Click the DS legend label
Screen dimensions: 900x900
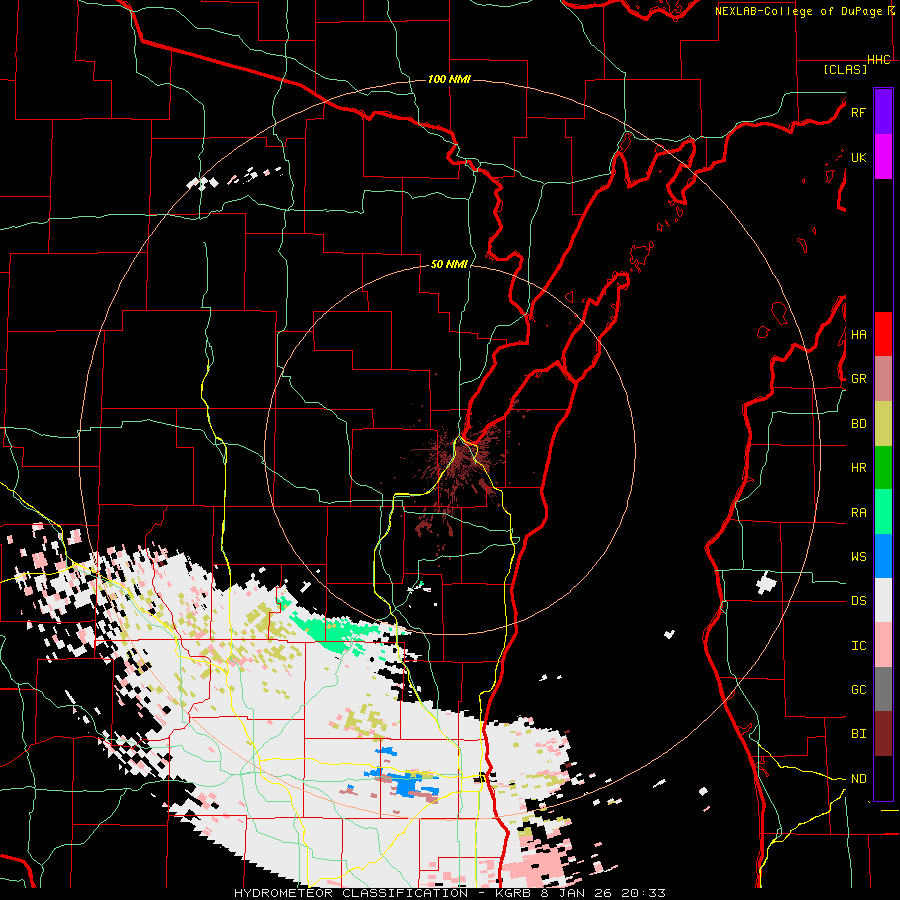(x=858, y=601)
